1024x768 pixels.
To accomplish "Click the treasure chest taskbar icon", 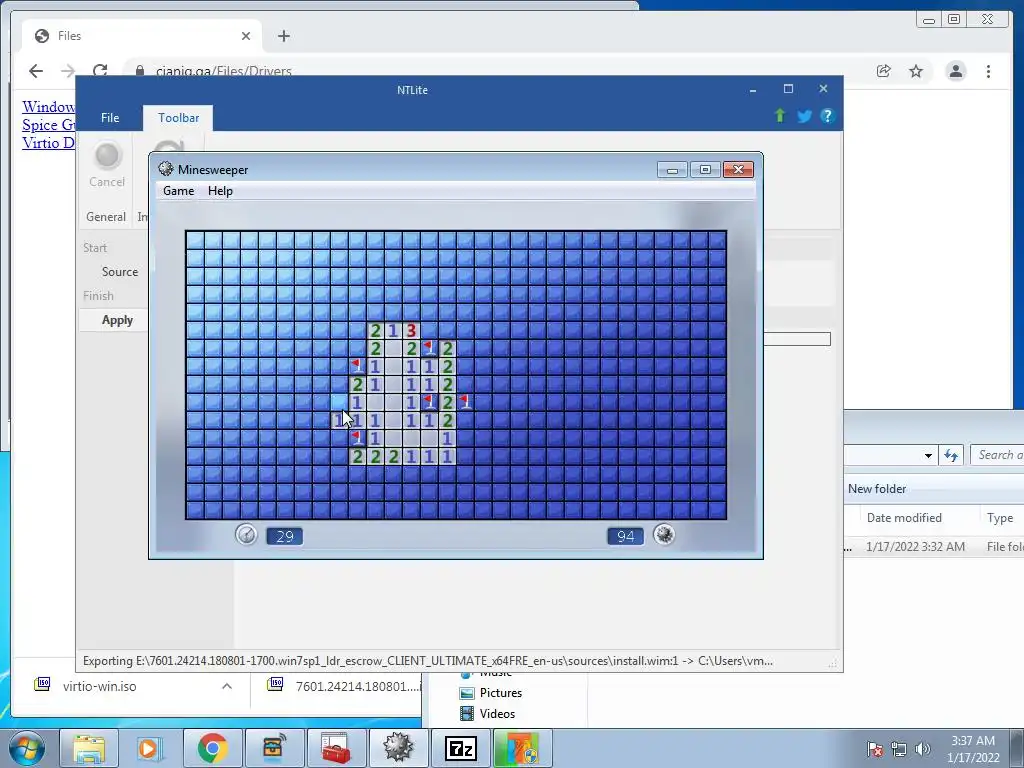I will (x=274, y=748).
